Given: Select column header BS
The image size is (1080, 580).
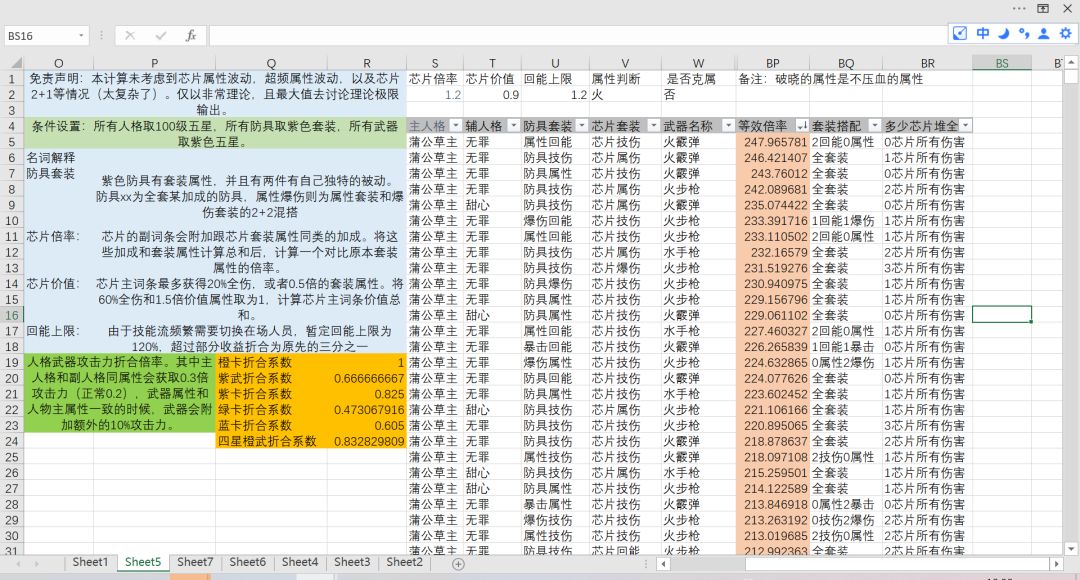Looking at the screenshot, I should coord(1001,63).
